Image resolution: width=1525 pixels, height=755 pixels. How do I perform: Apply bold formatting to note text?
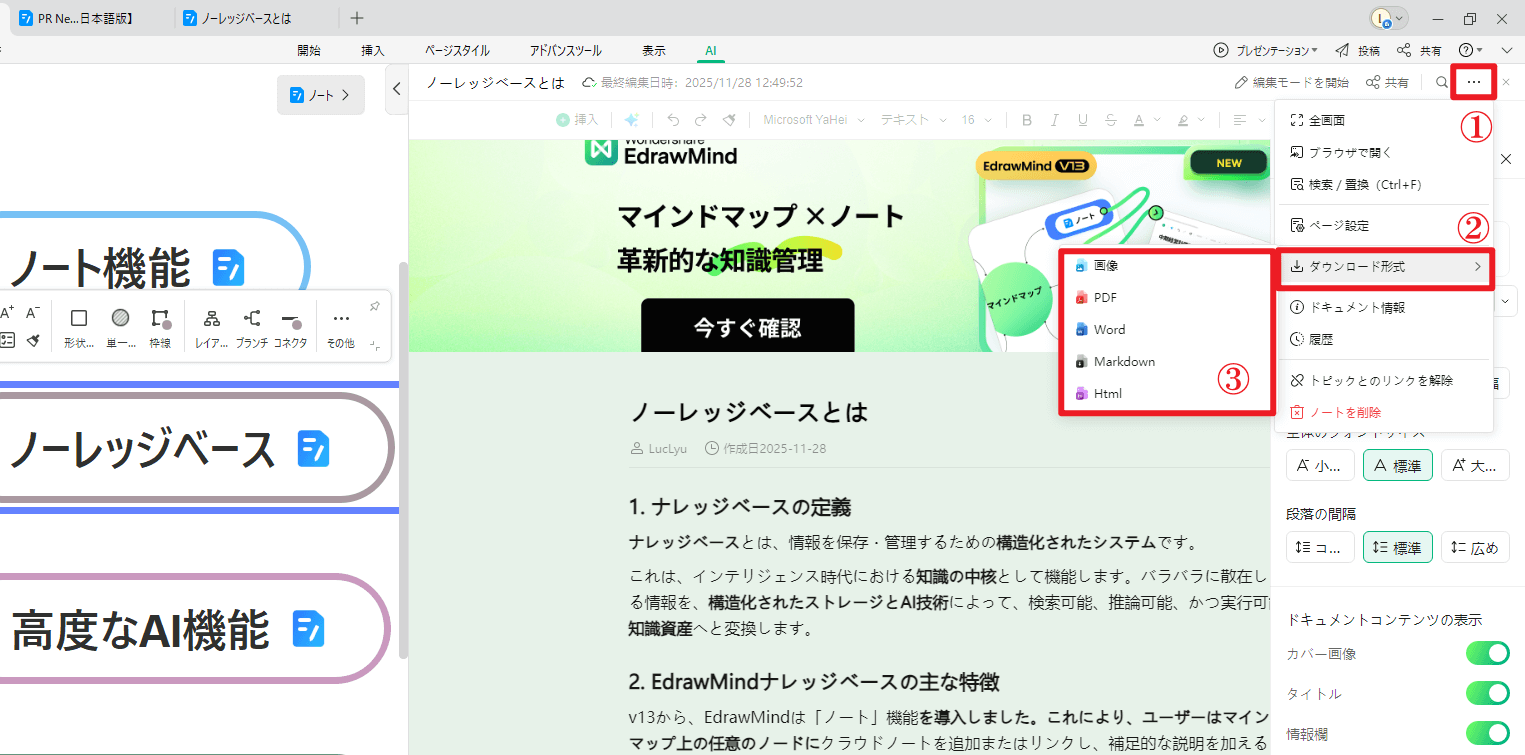coord(1027,119)
